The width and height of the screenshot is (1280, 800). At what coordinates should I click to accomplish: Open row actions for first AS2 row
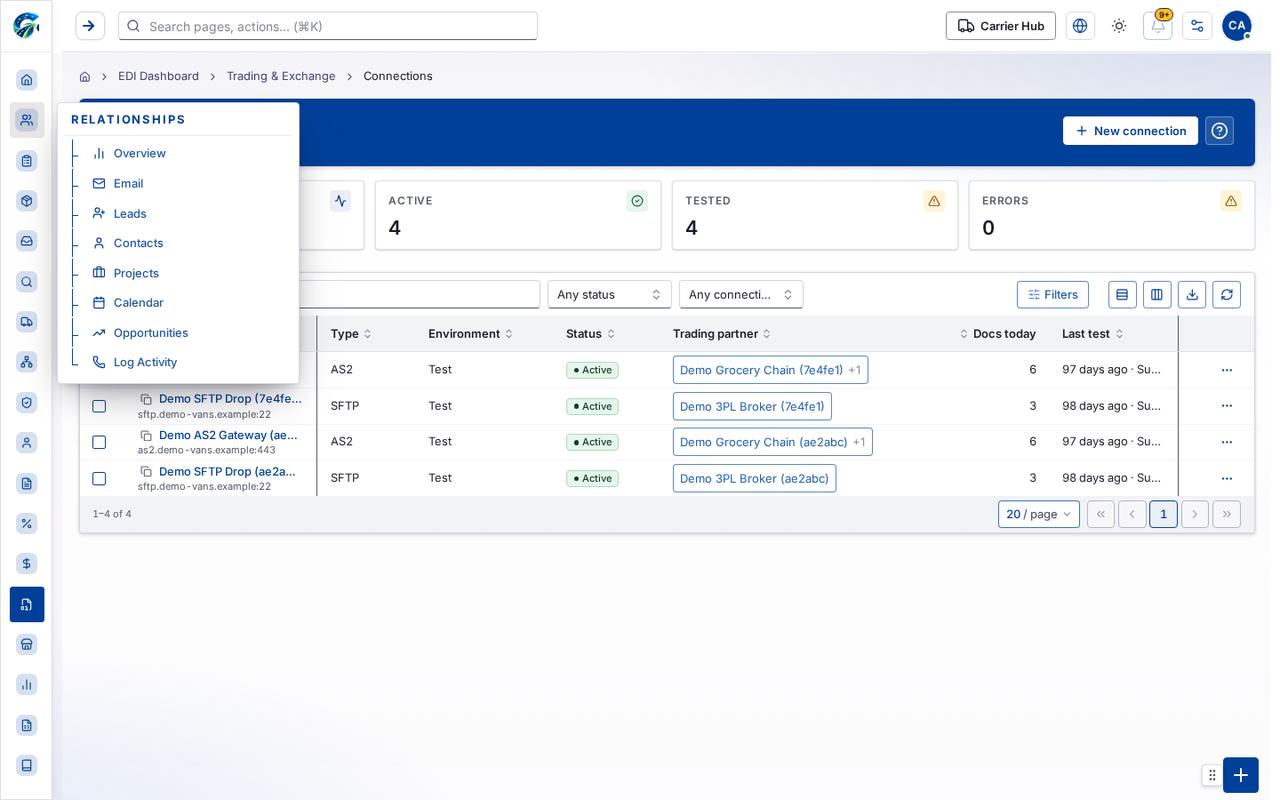point(1227,370)
